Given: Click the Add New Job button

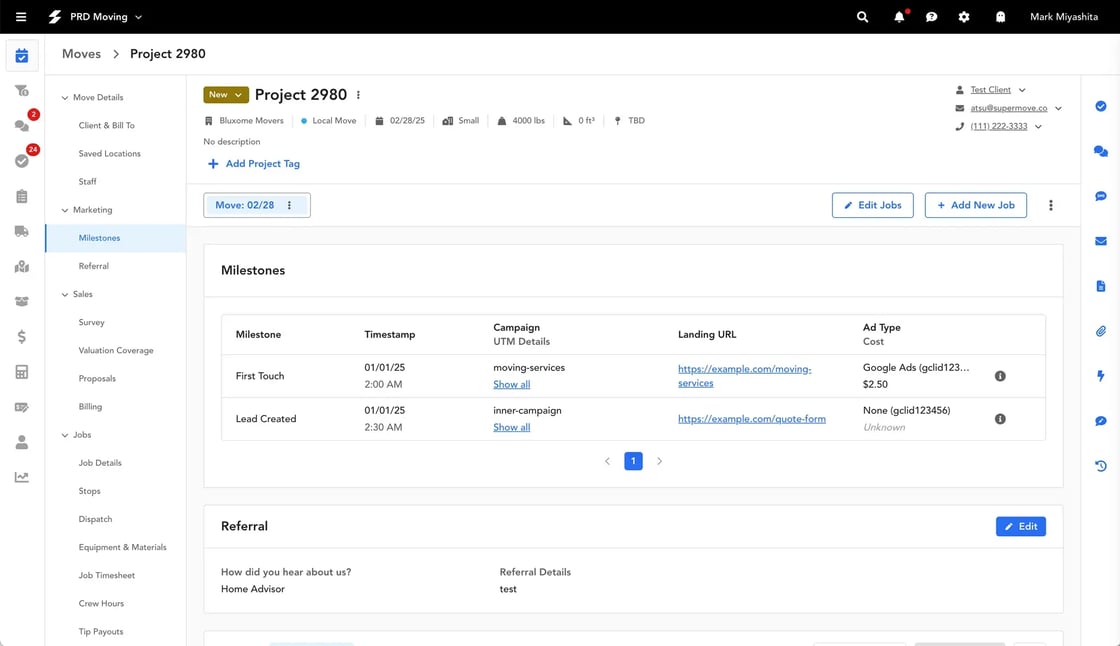Looking at the screenshot, I should click(976, 205).
